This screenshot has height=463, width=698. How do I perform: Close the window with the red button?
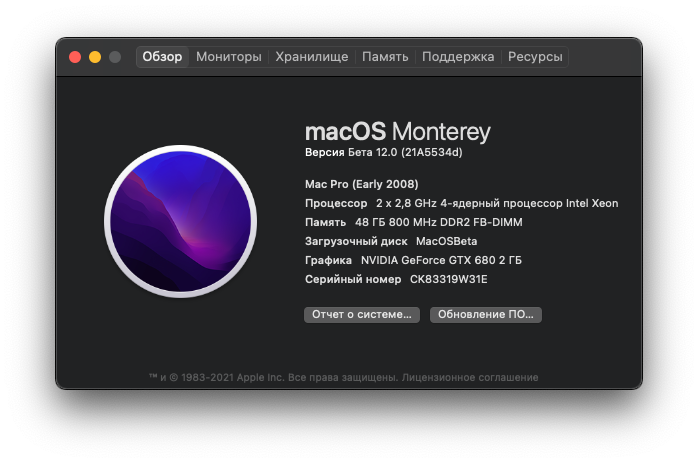75,57
